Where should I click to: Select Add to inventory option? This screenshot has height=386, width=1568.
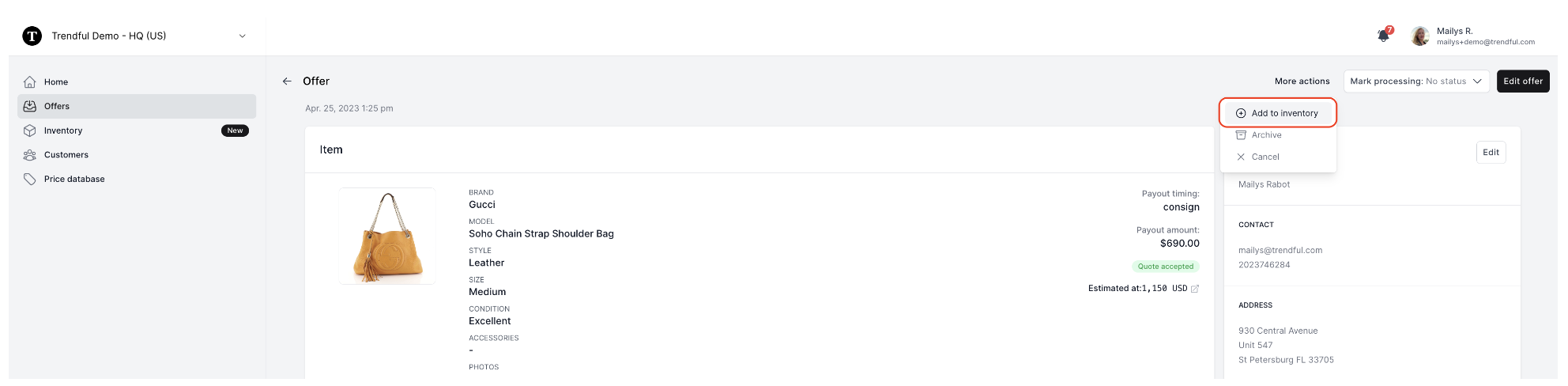pyautogui.click(x=1278, y=113)
